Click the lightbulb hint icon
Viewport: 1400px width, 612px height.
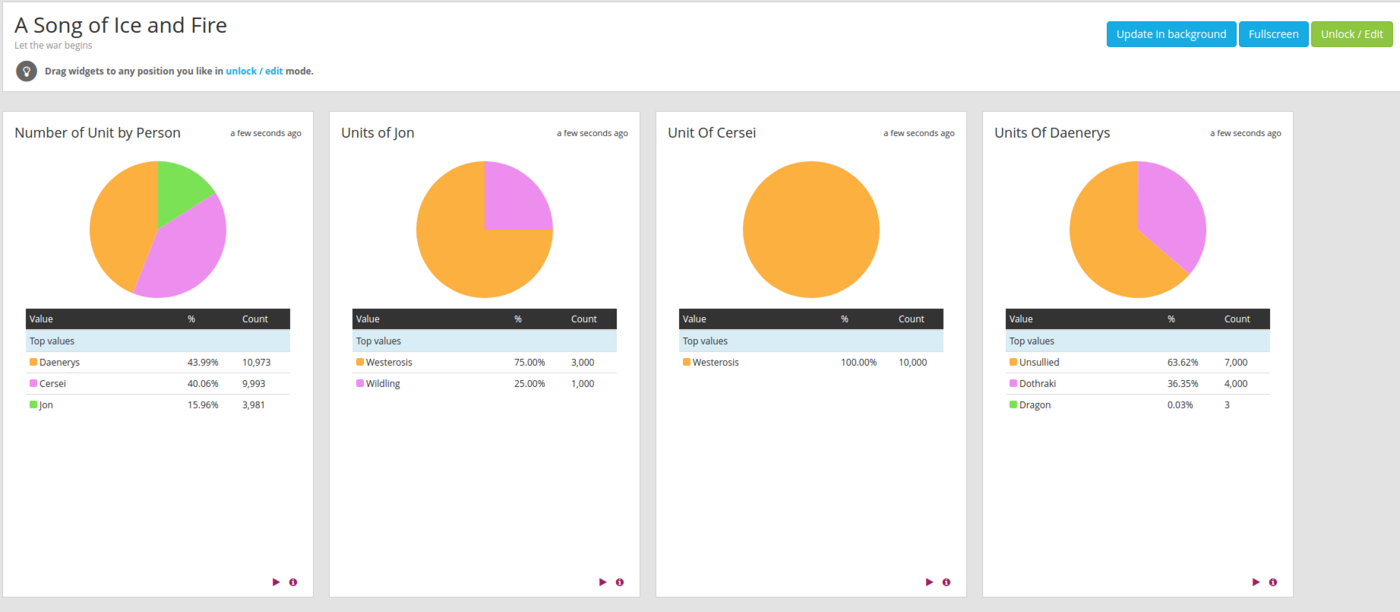coord(27,71)
